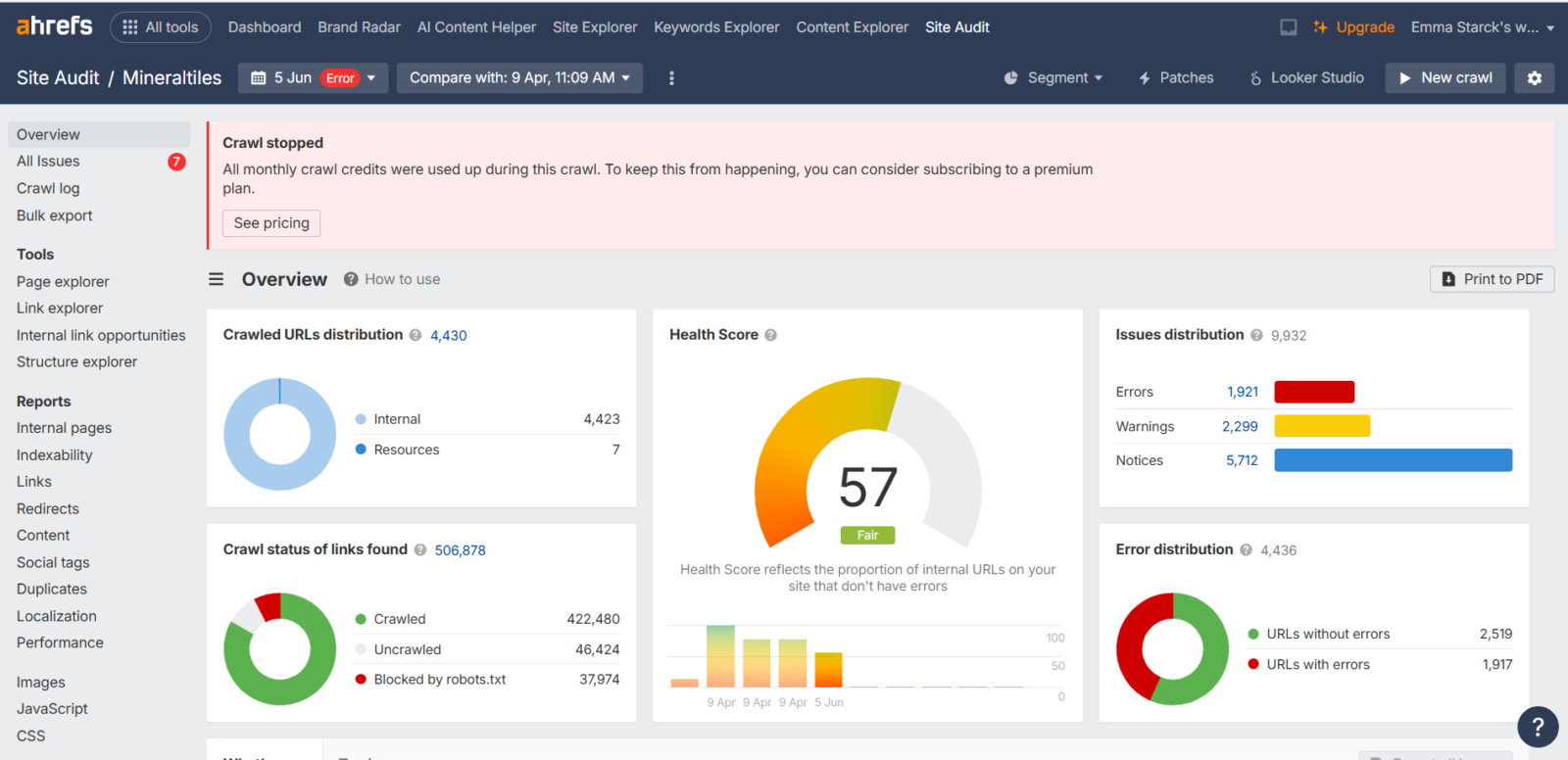This screenshot has width=1568, height=760.
Task: Open Performance report
Action: 60,642
